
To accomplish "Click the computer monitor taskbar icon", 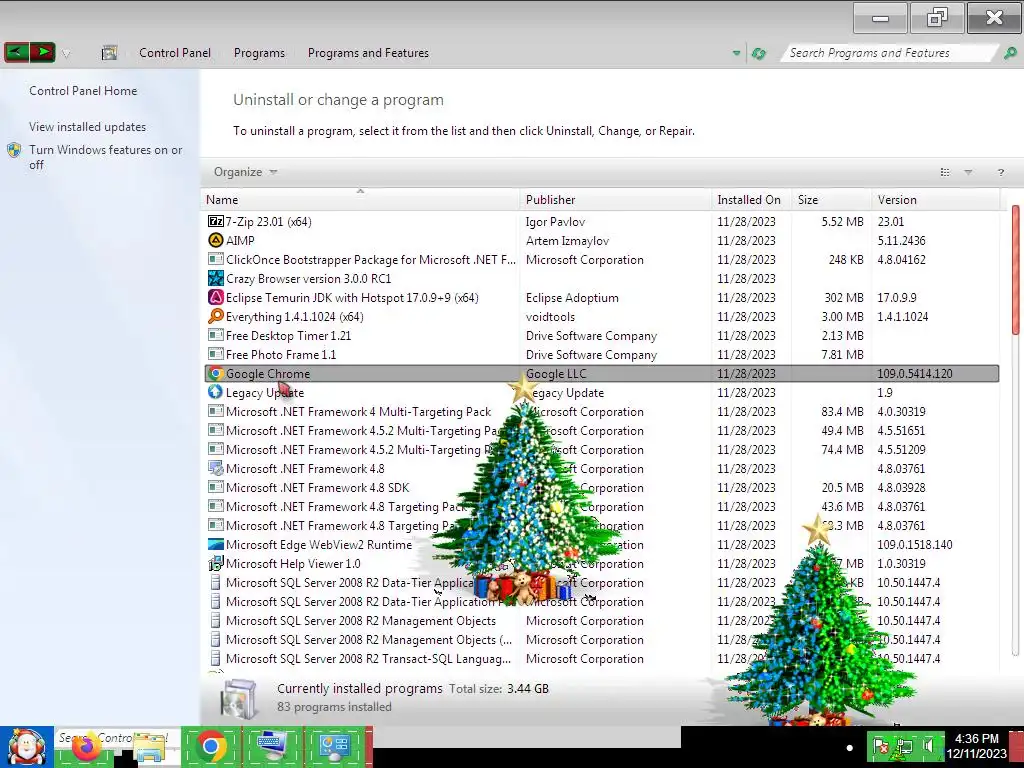I will pos(272,746).
